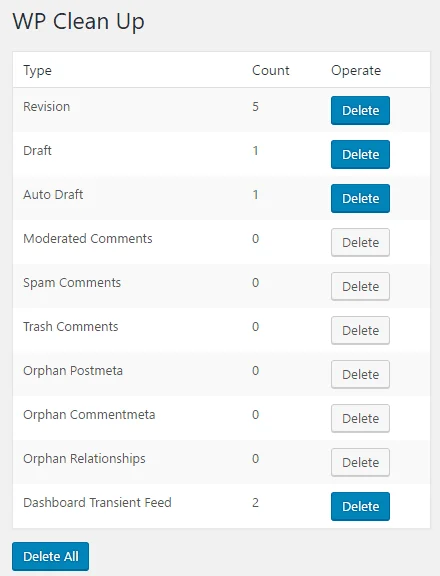Select the Count column header
Image resolution: width=440 pixels, height=576 pixels.
271,70
